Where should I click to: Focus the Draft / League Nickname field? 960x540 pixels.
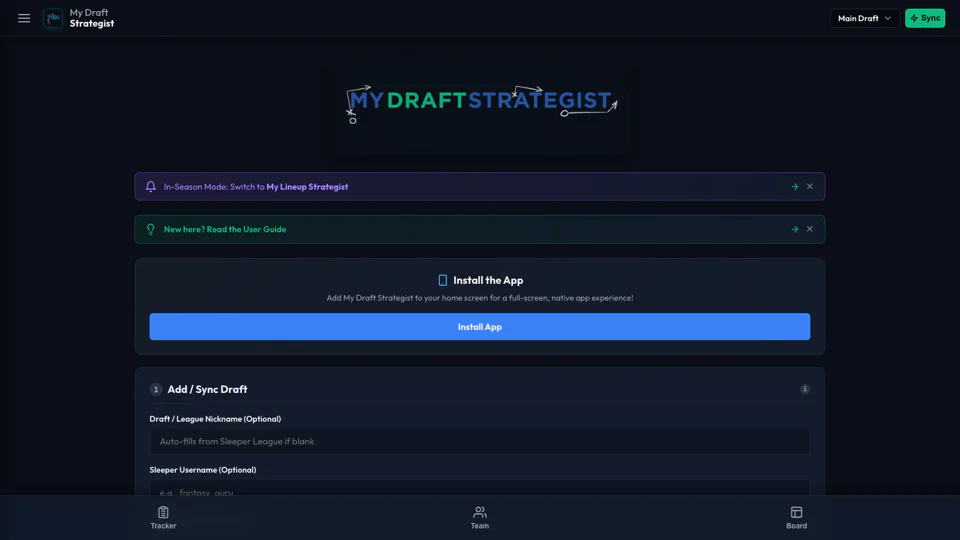tap(480, 441)
